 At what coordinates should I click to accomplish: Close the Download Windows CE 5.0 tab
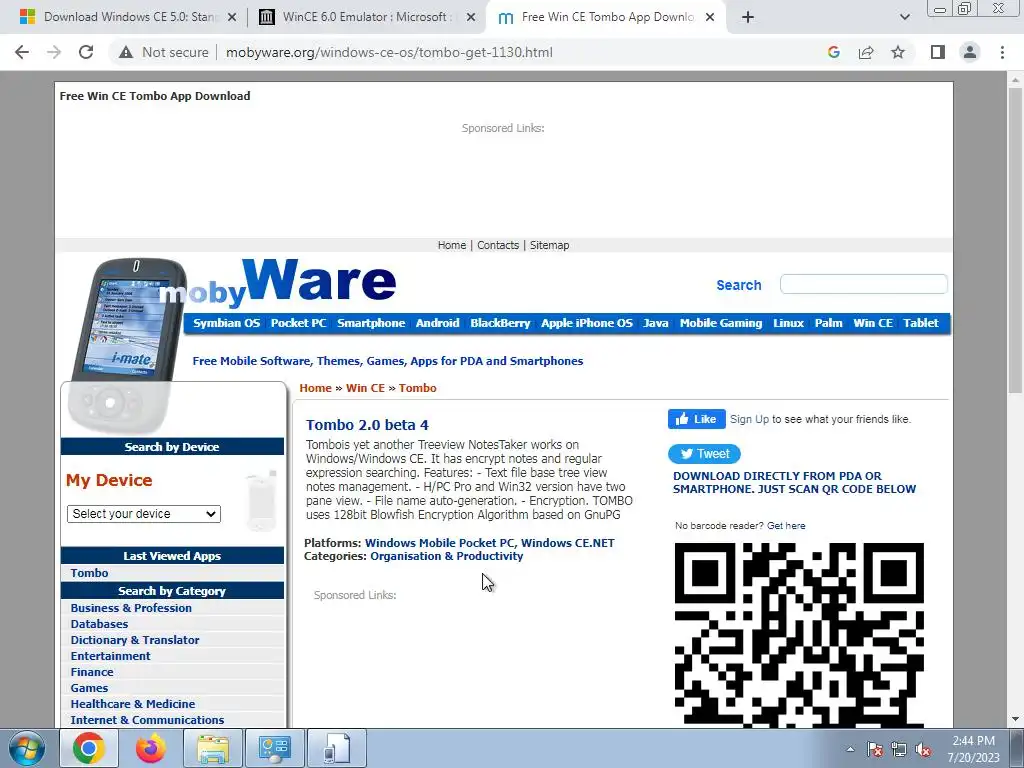point(231,18)
